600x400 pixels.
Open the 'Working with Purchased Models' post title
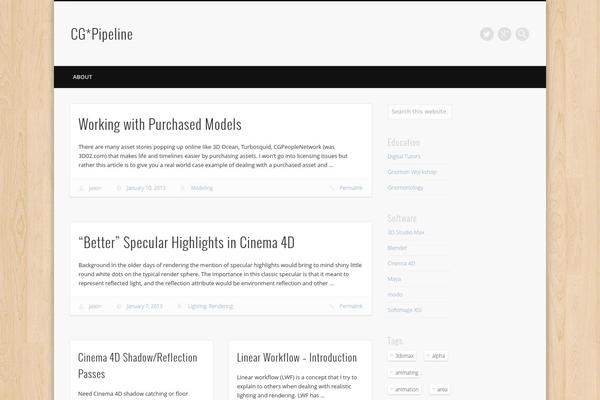tap(160, 124)
